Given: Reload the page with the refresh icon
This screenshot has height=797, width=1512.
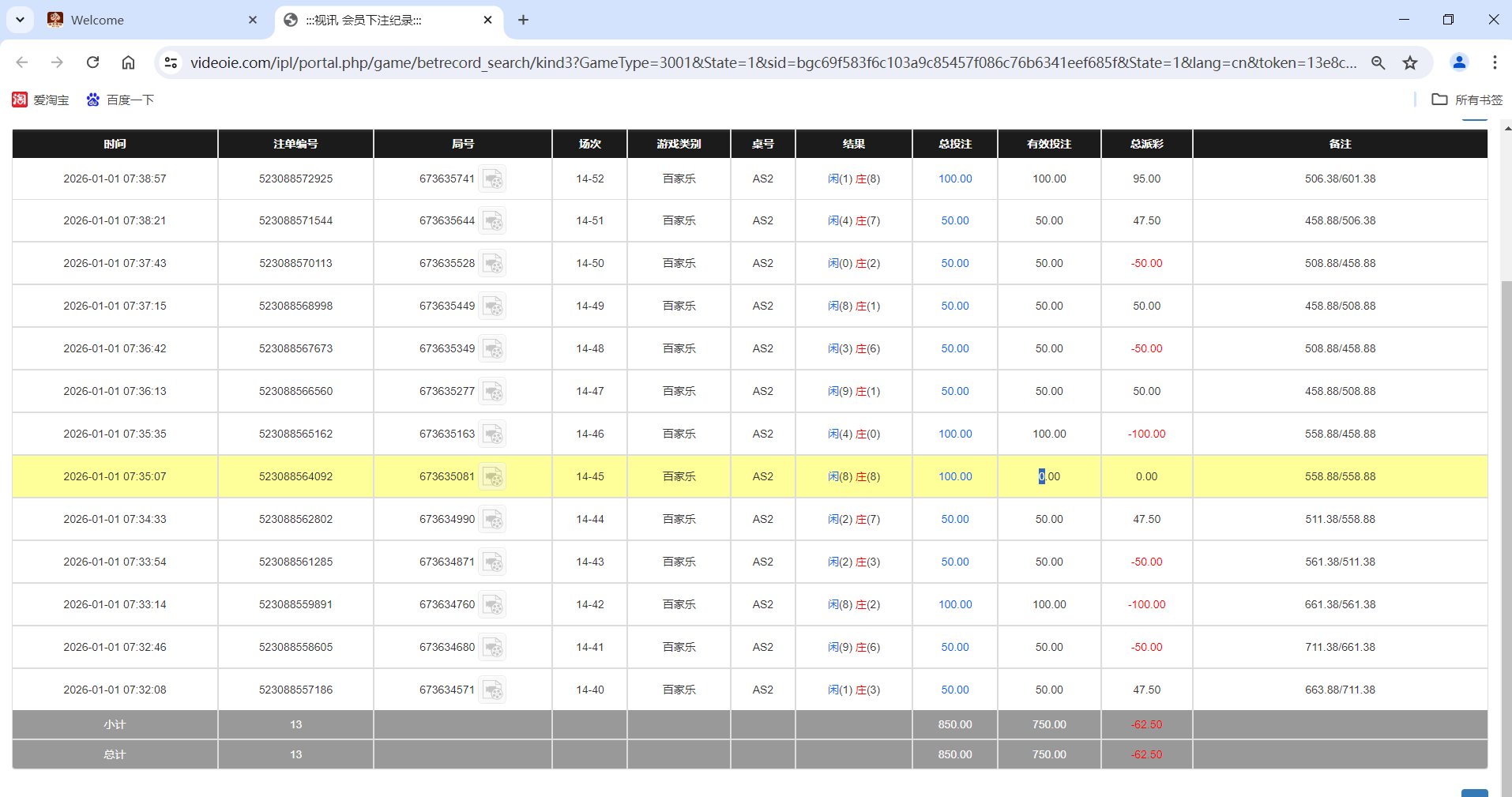Looking at the screenshot, I should 92,62.
